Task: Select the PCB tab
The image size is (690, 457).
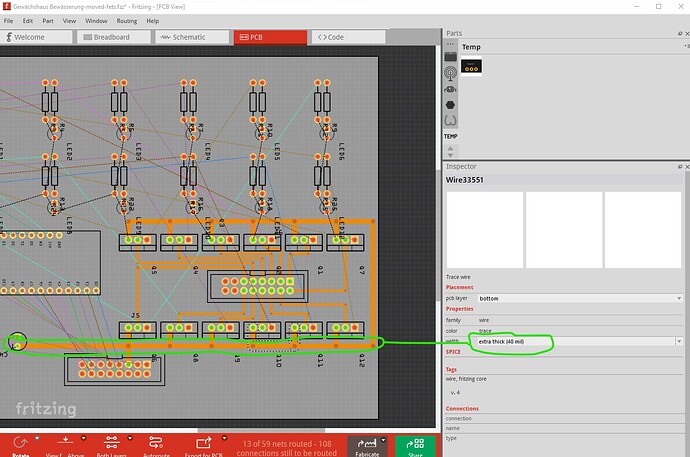Action: [270, 37]
